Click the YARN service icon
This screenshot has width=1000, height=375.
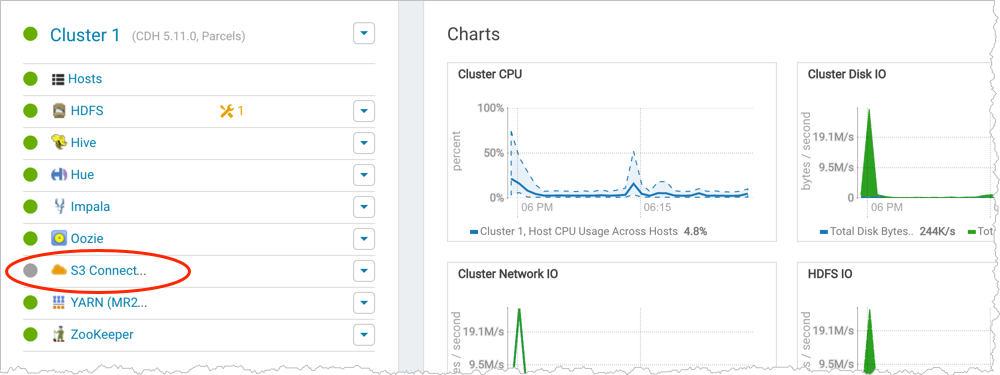click(59, 302)
